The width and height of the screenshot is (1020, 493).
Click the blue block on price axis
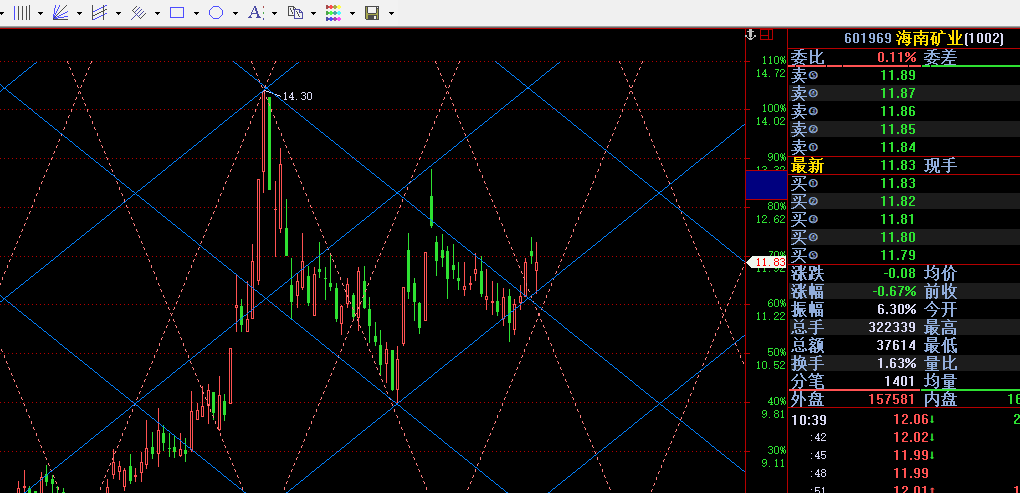766,185
